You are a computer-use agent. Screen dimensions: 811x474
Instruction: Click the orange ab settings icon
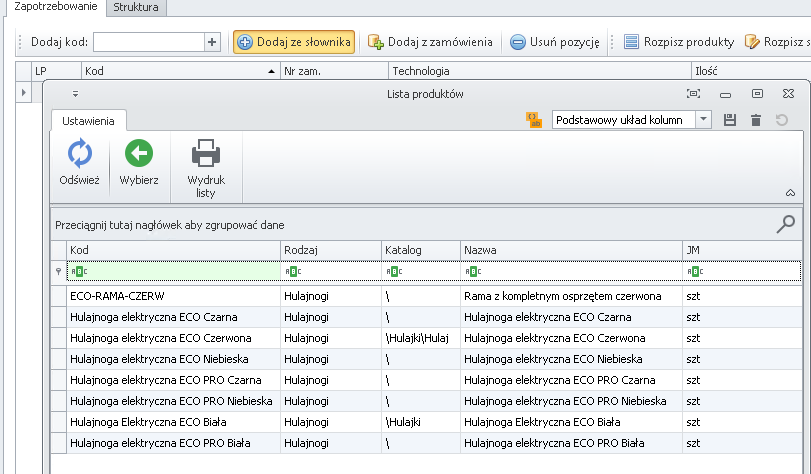coord(534,120)
